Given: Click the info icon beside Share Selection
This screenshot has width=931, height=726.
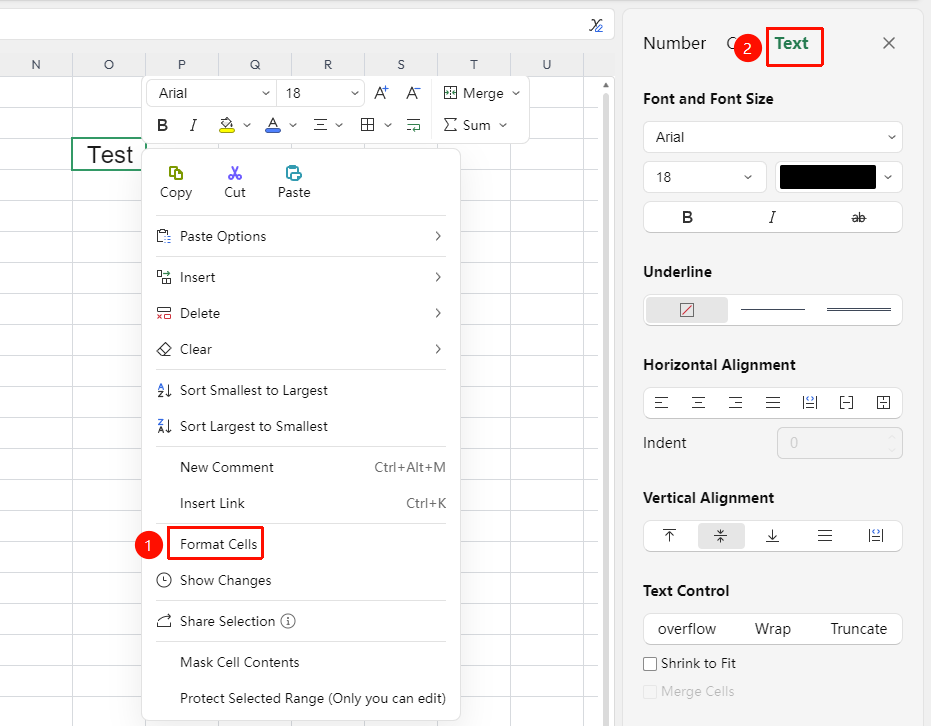Looking at the screenshot, I should click(288, 622).
